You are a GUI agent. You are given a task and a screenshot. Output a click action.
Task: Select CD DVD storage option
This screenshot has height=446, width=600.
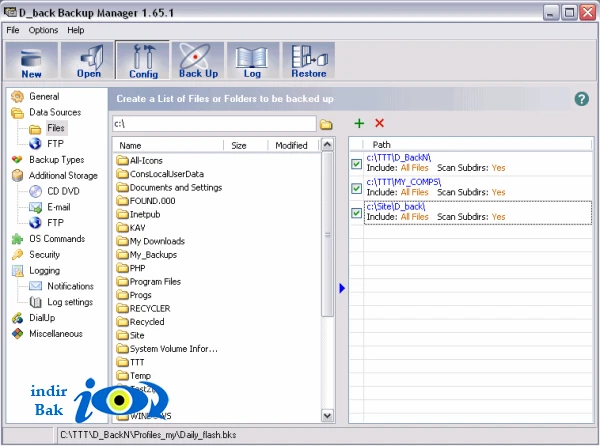coord(63,191)
